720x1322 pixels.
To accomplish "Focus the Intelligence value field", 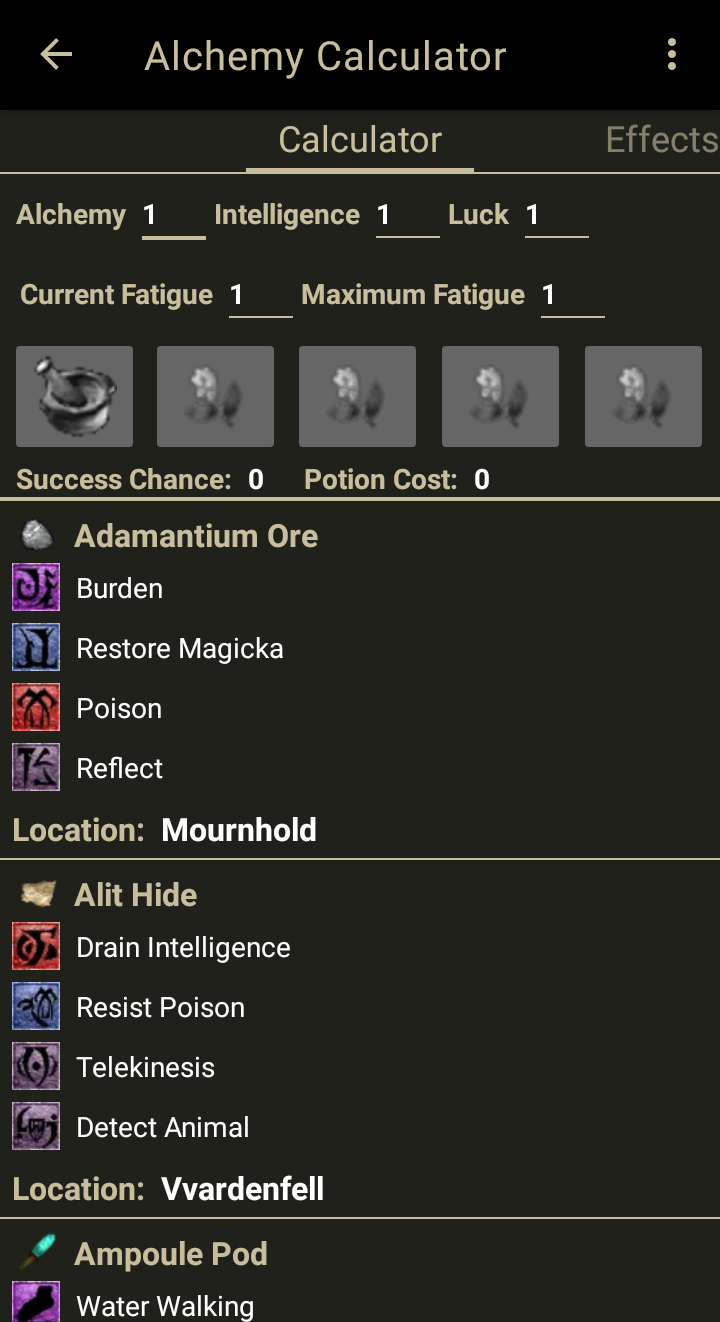I will (407, 216).
